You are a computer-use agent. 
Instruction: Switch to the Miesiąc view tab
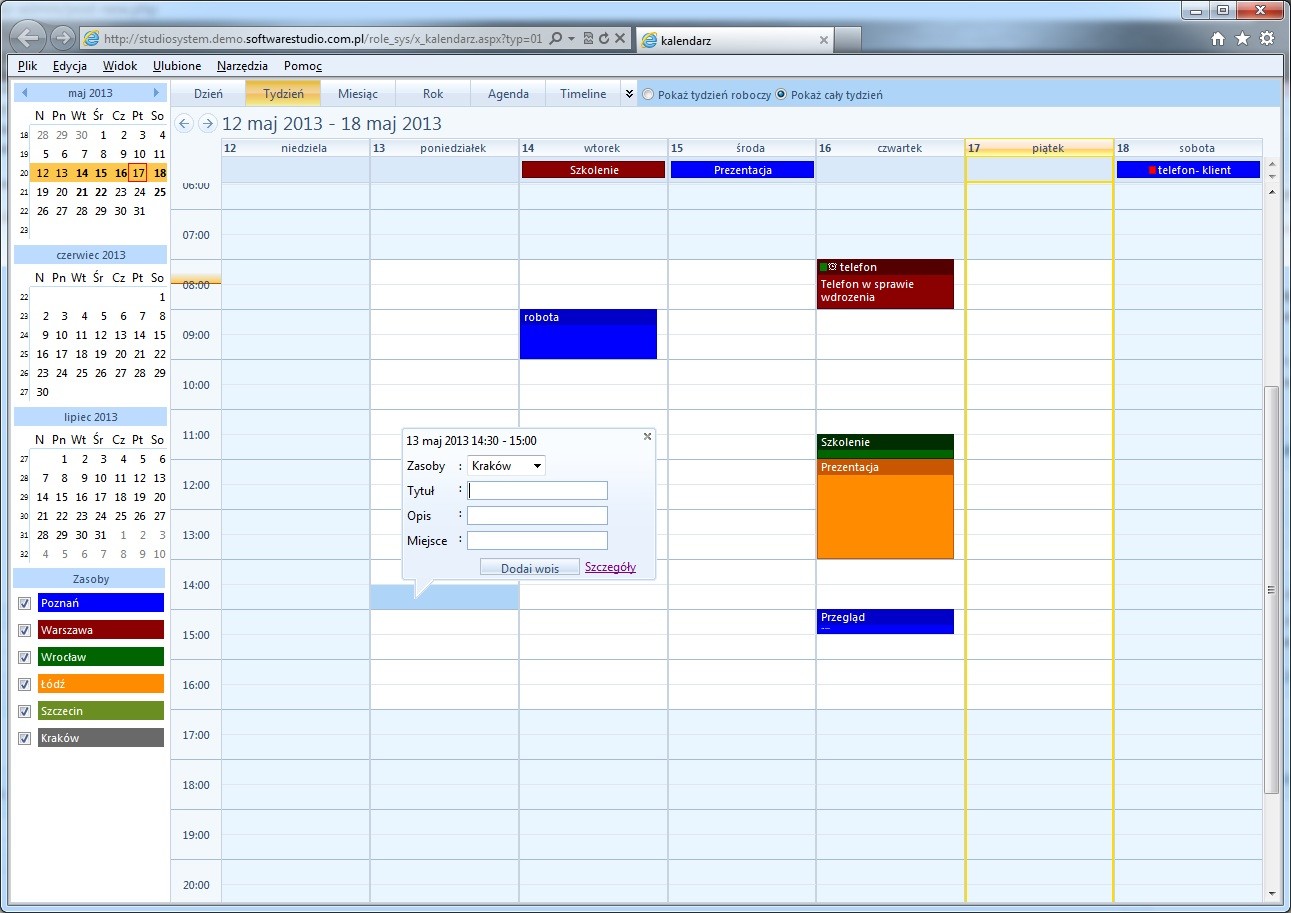click(x=358, y=94)
